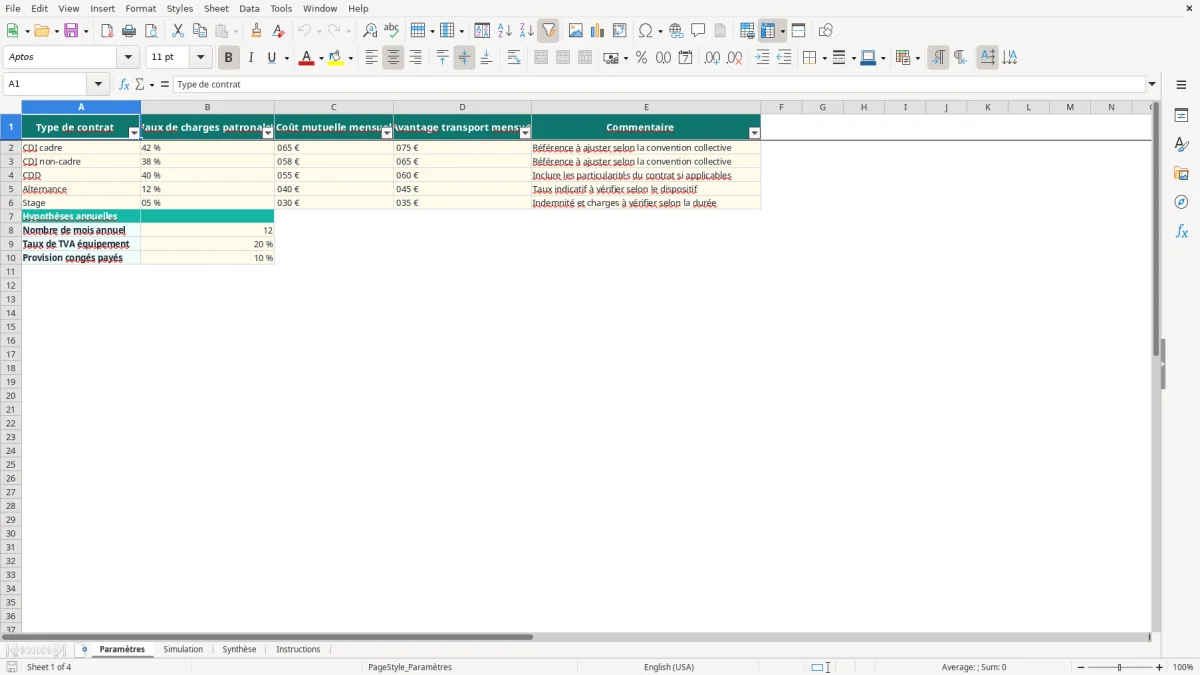This screenshot has height=675, width=1200.
Task: Toggle AutoFilter funnel button
Action: point(549,31)
